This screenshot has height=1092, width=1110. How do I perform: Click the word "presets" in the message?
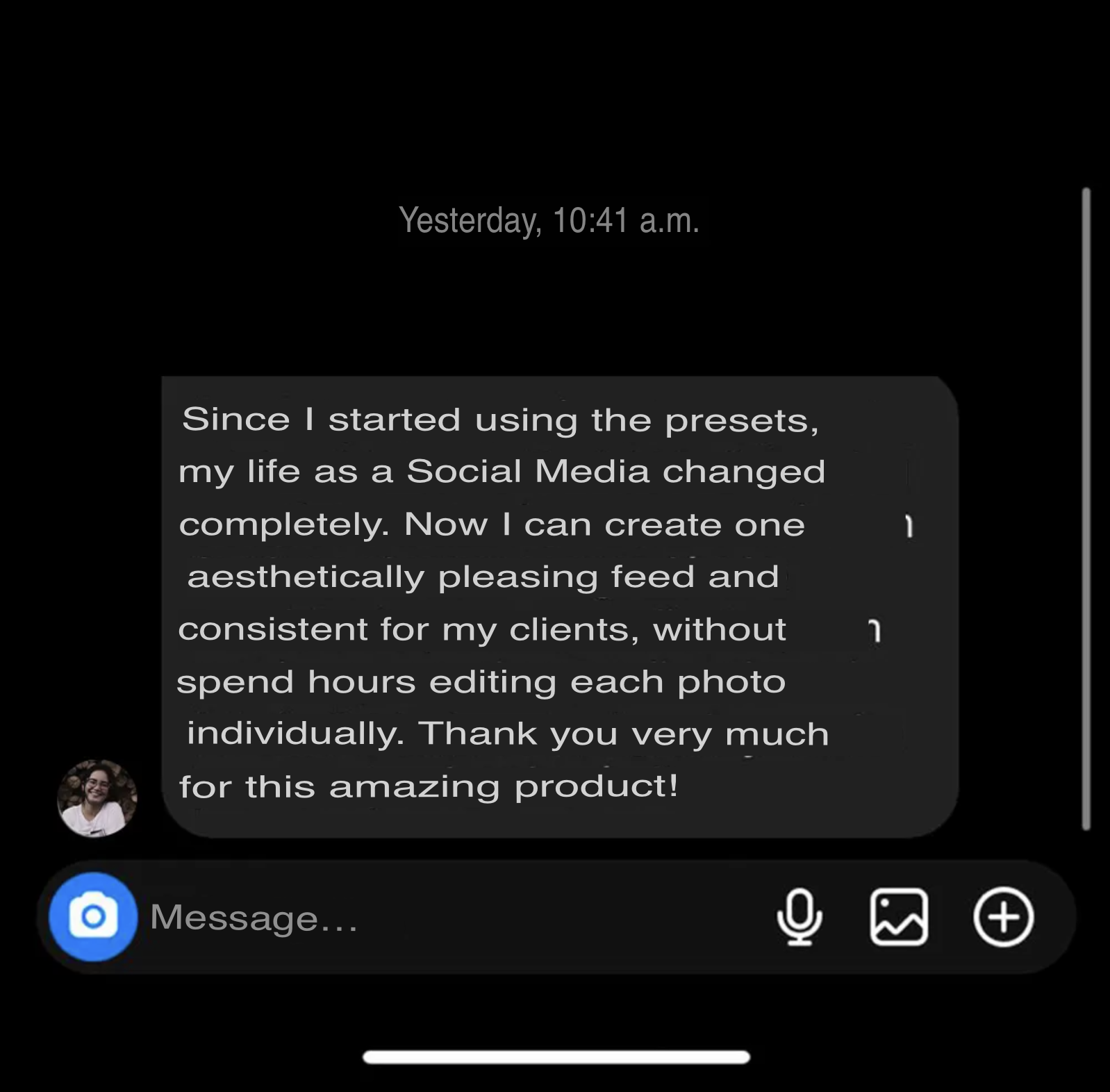point(741,421)
